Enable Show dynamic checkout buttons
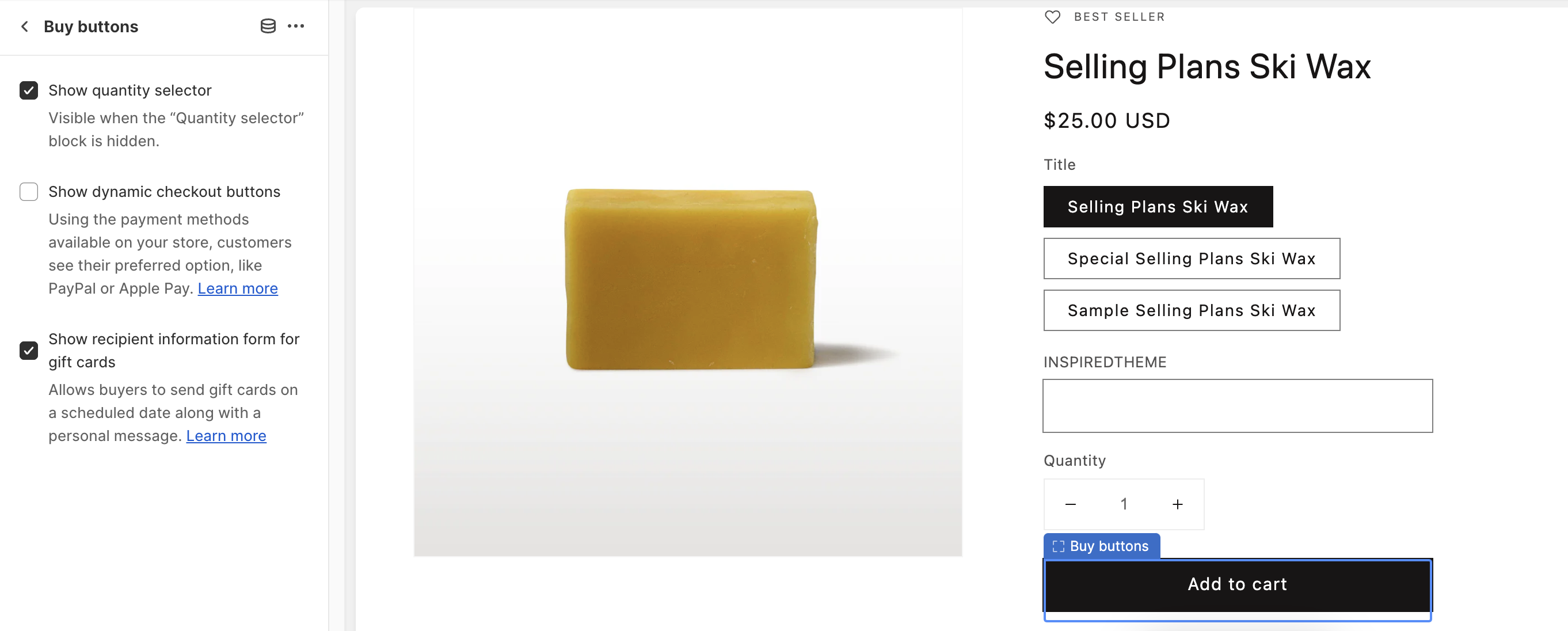Screen dimensions: 1568x631 point(29,192)
